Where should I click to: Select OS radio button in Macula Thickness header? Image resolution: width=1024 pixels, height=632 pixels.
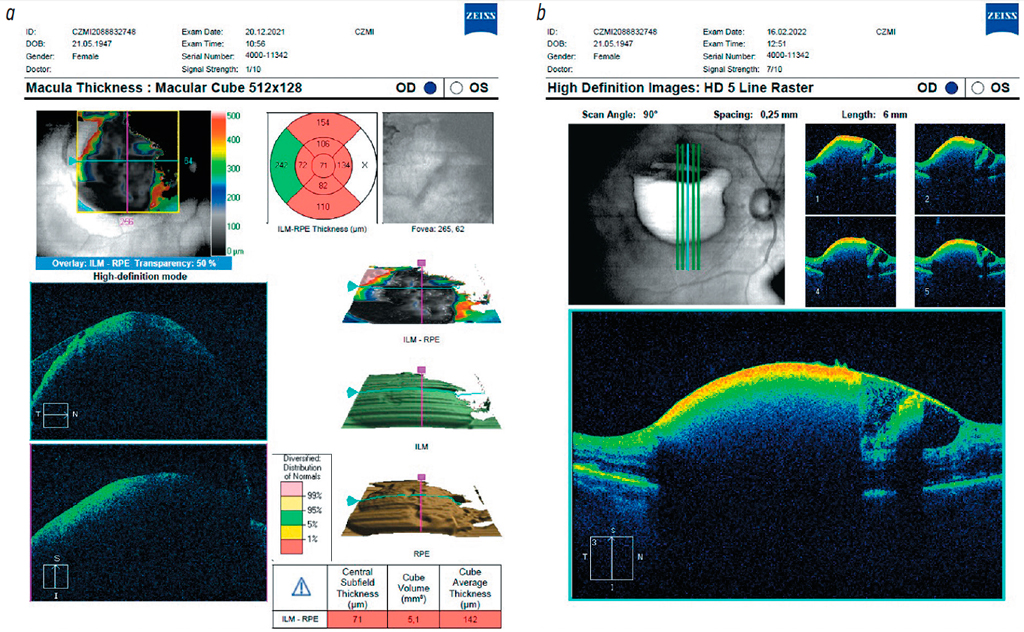(457, 88)
